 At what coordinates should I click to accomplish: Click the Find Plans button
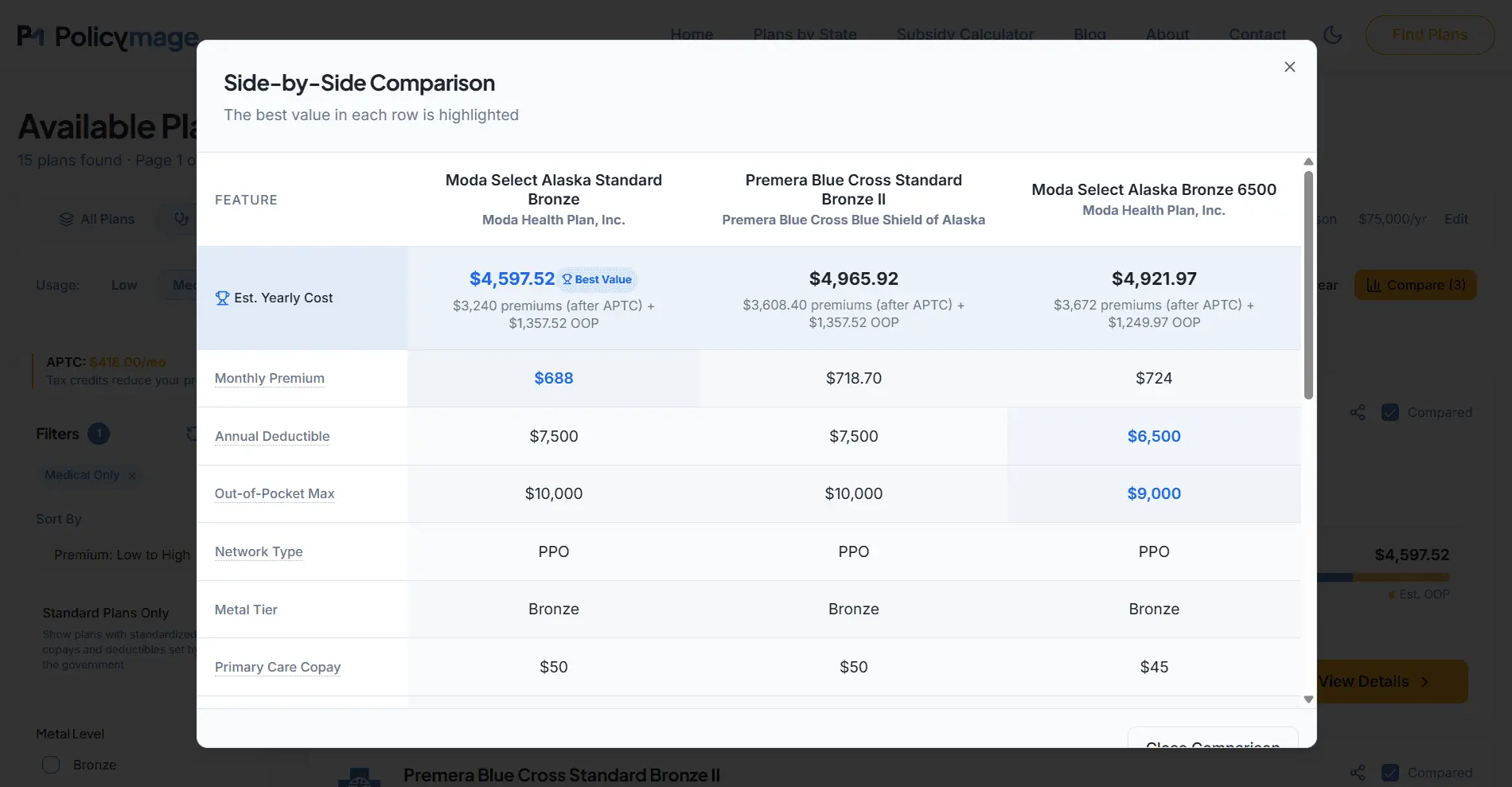coord(1430,35)
